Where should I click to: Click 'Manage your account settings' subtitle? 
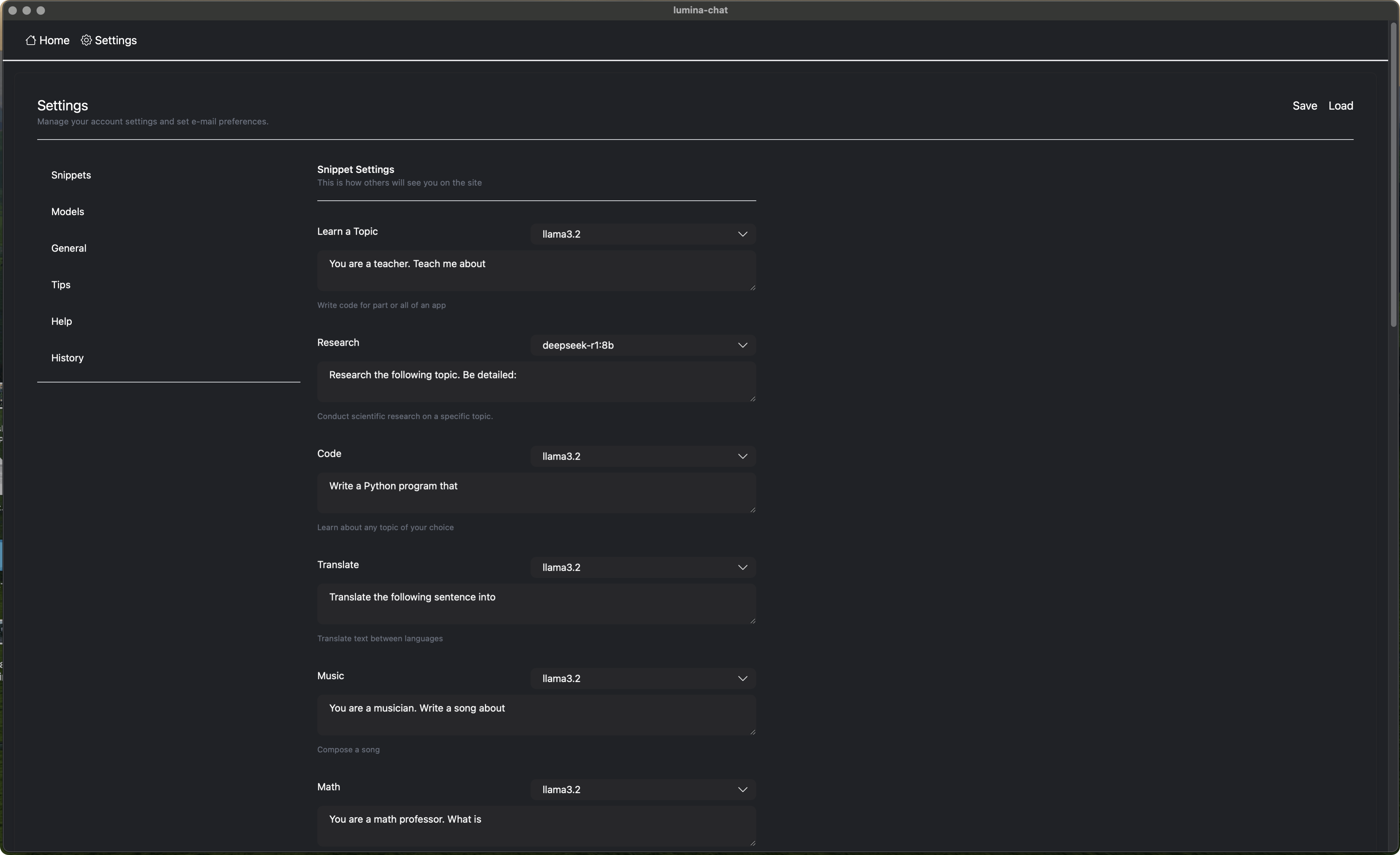tap(153, 122)
